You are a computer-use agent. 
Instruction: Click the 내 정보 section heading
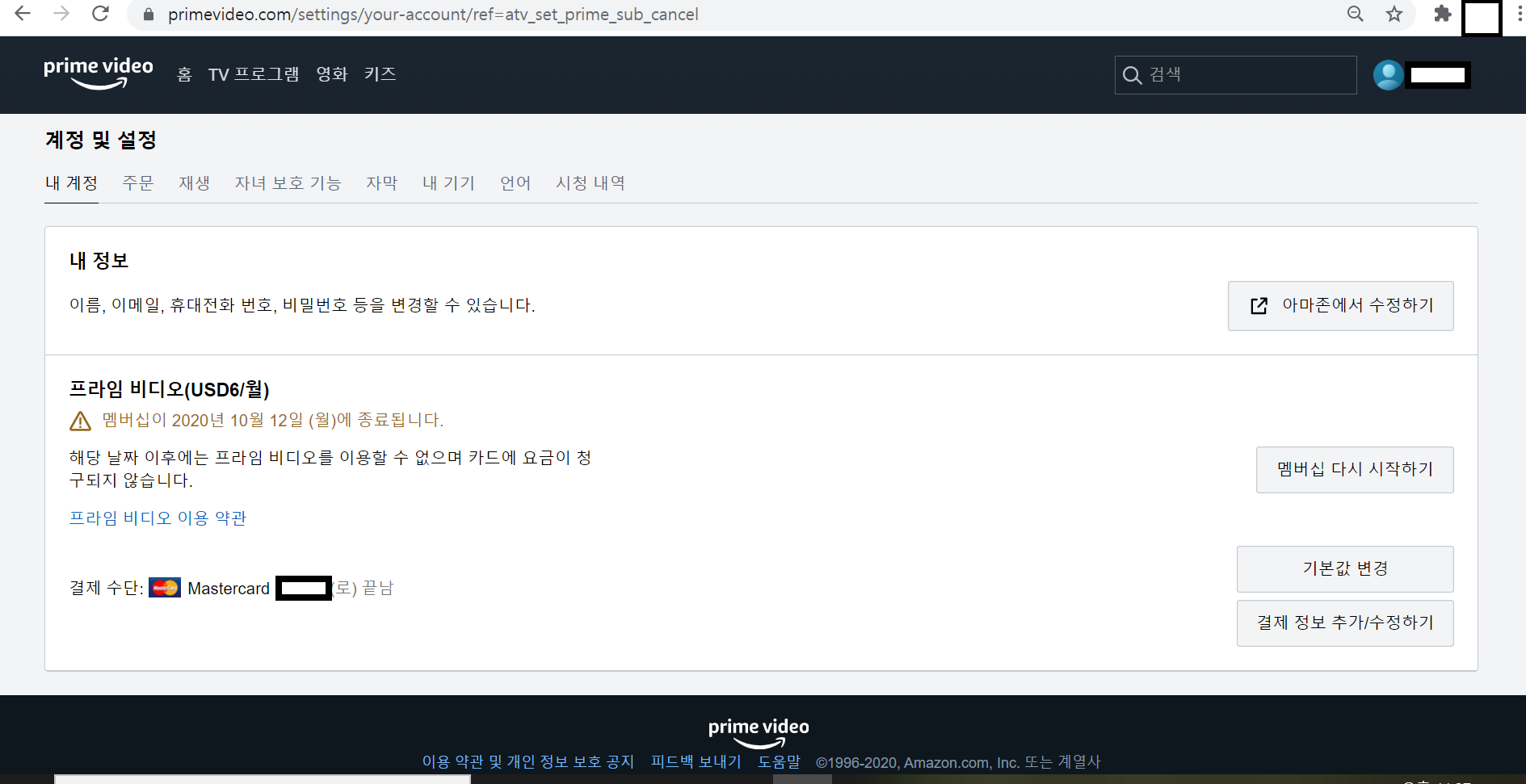pyautogui.click(x=99, y=261)
